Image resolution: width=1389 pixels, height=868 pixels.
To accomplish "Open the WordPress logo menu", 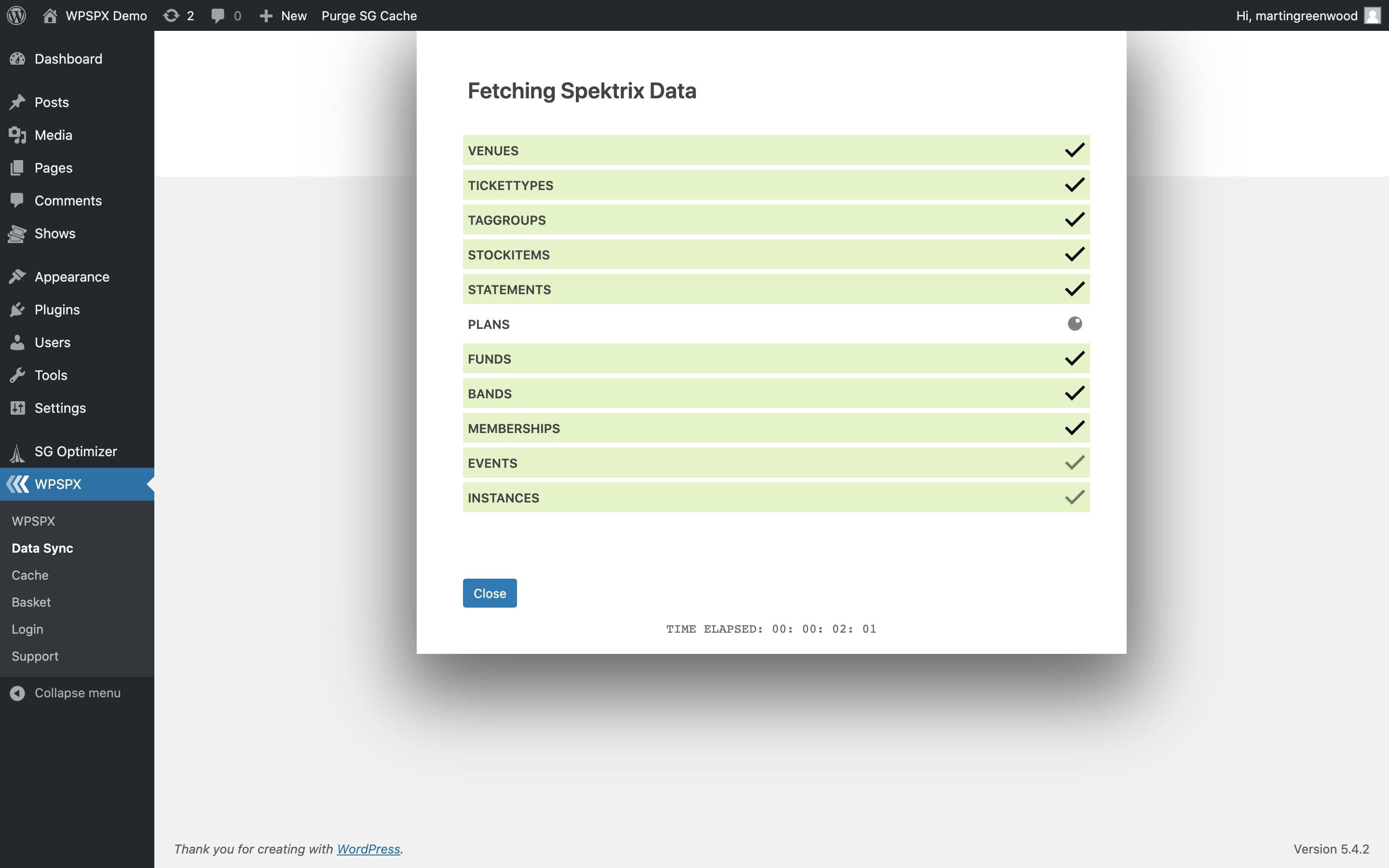I will click(x=17, y=15).
